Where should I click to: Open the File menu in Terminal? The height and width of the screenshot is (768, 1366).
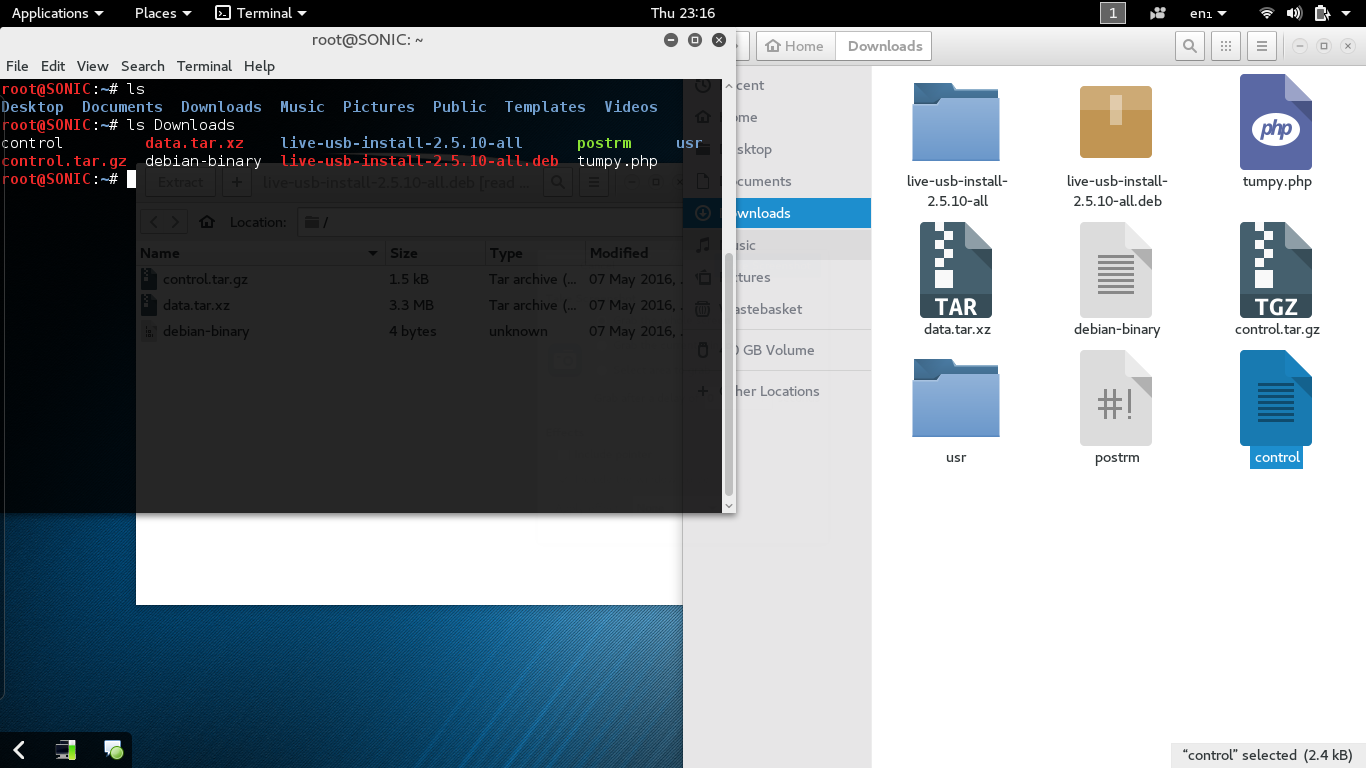[17, 66]
